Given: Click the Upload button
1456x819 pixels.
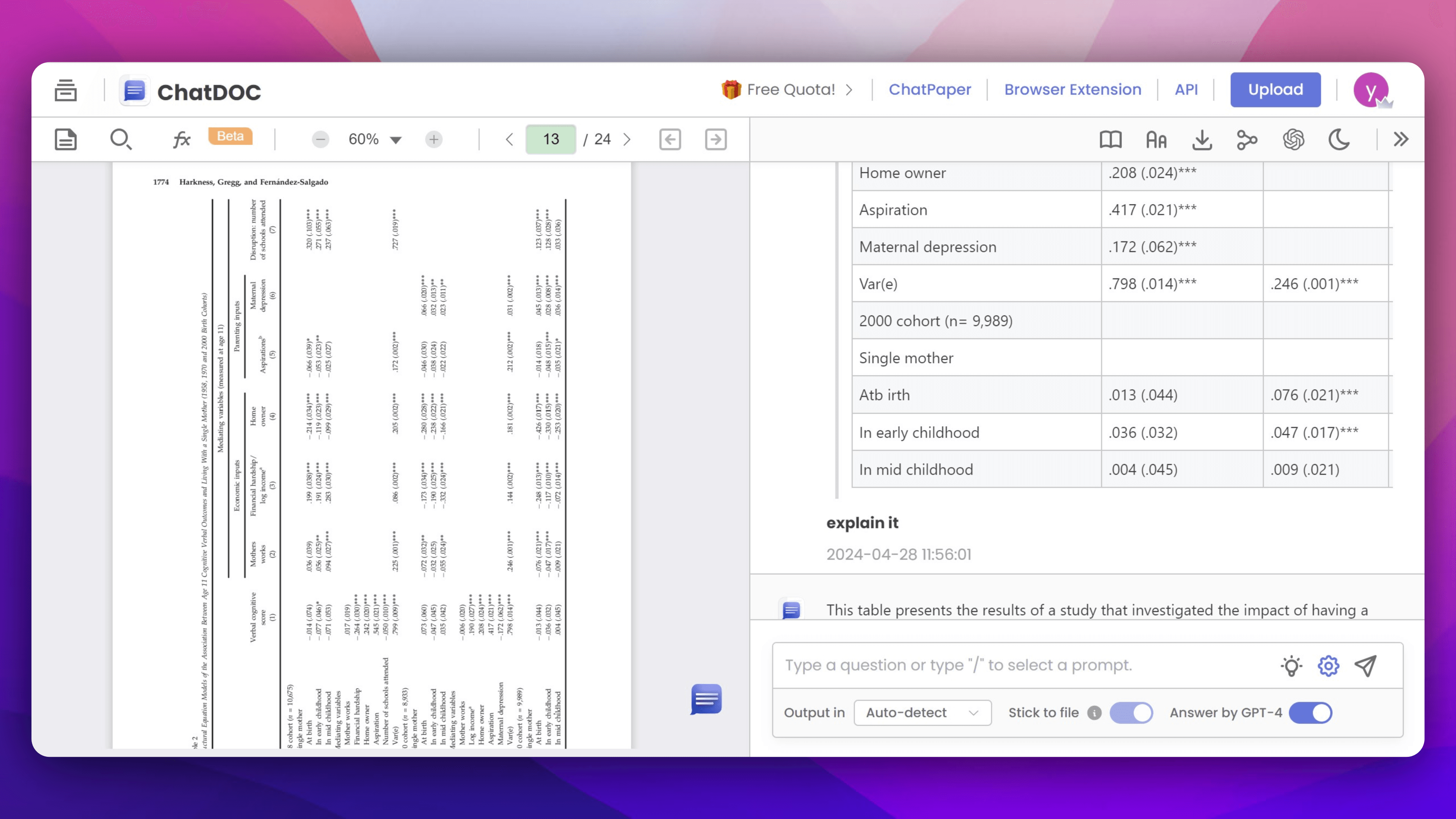Looking at the screenshot, I should tap(1275, 89).
